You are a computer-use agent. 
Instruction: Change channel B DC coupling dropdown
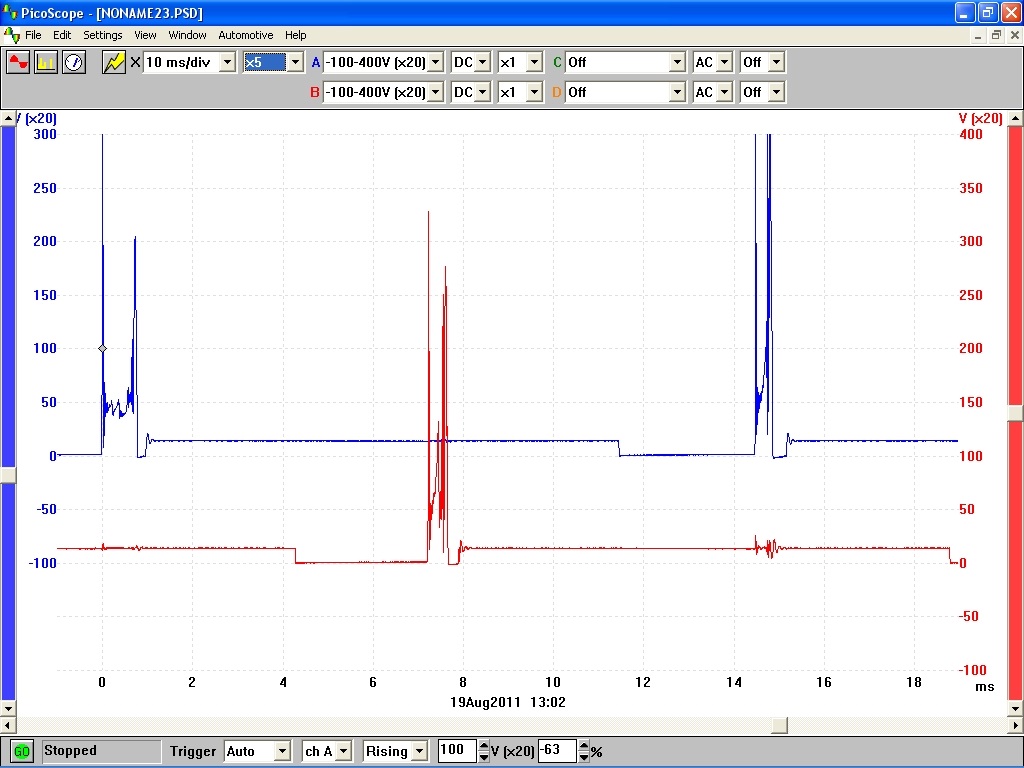[x=483, y=92]
